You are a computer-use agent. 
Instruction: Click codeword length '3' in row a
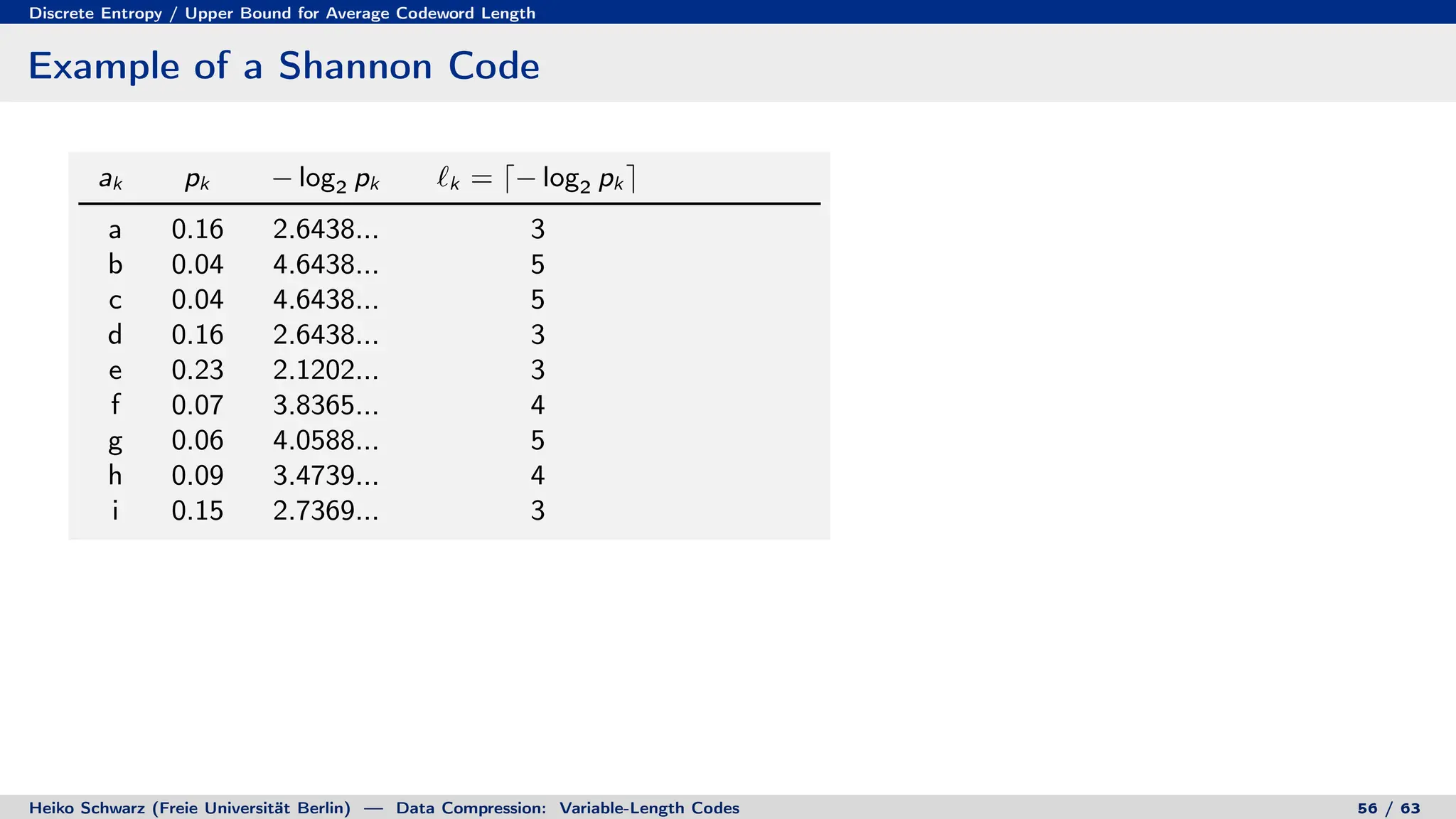537,230
